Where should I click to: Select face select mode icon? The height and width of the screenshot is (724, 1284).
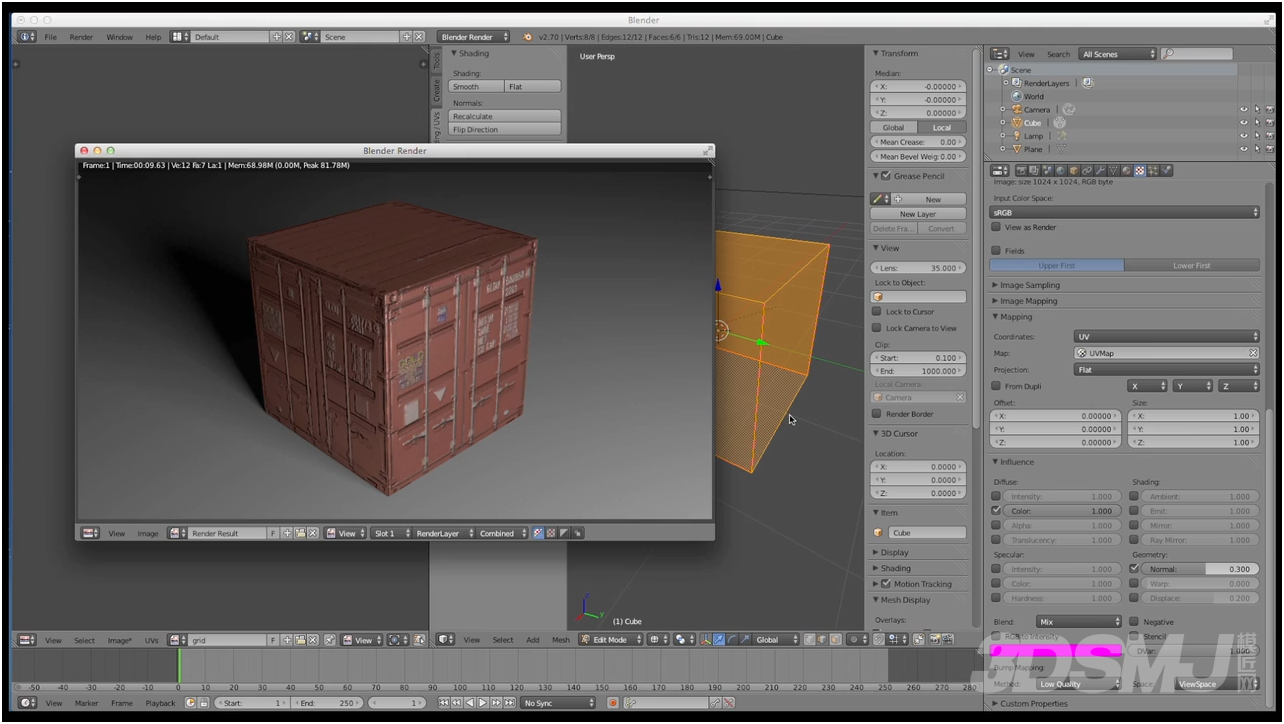[x=835, y=639]
